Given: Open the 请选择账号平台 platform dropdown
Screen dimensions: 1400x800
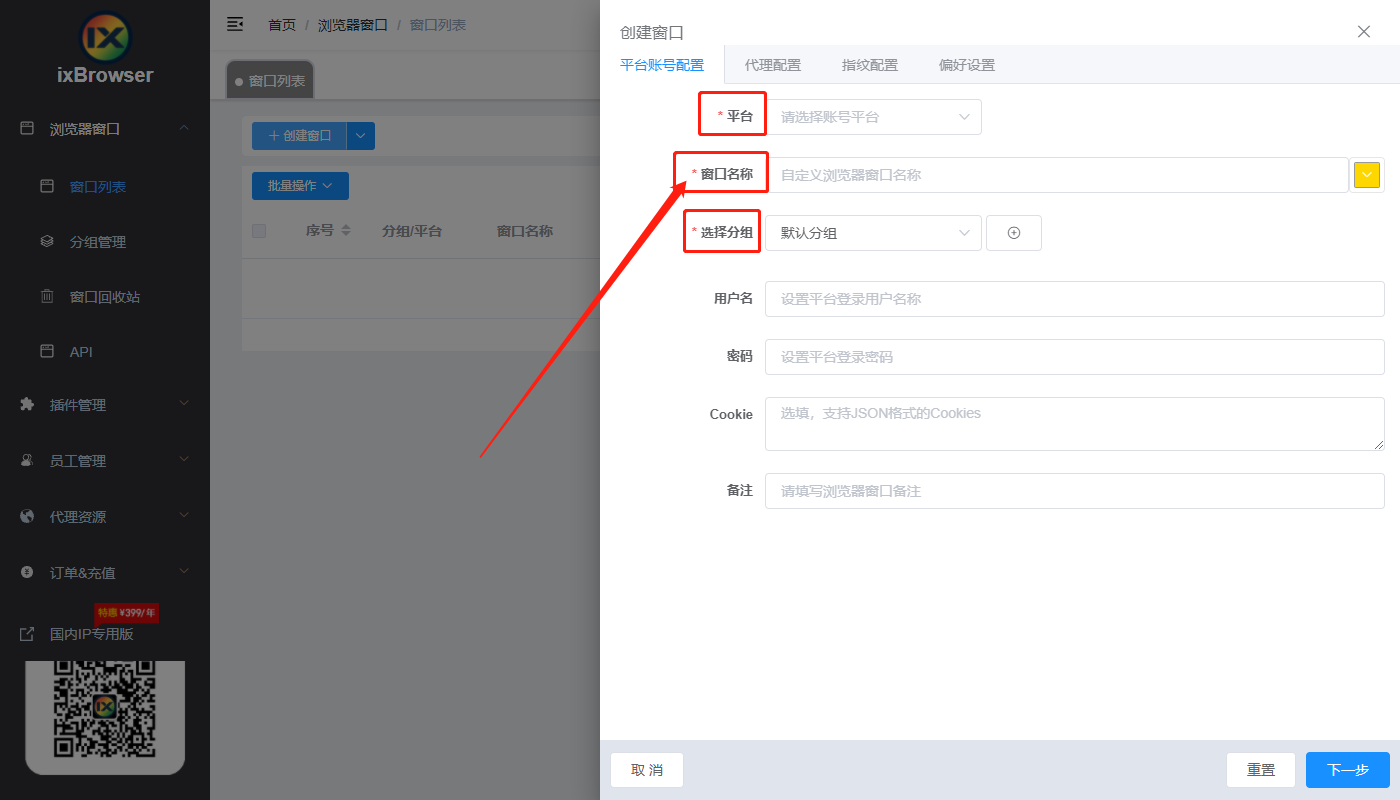Looking at the screenshot, I should pos(872,117).
